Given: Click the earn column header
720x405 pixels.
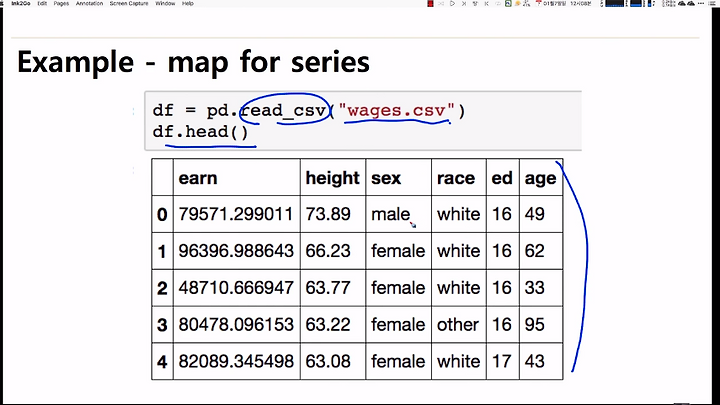Looking at the screenshot, I should coord(198,178).
